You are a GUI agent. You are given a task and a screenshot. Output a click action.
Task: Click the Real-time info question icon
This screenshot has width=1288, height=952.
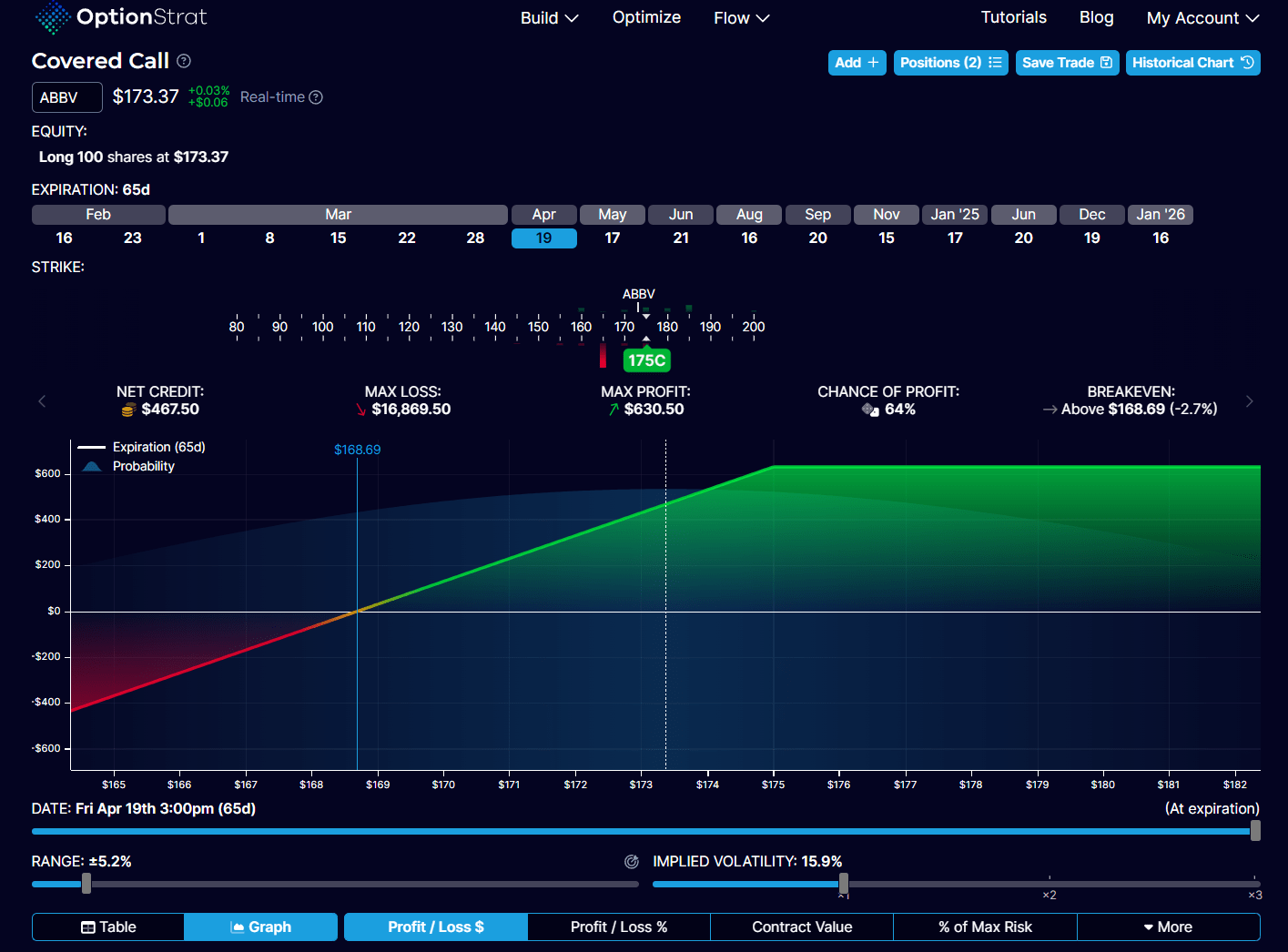pyautogui.click(x=316, y=97)
